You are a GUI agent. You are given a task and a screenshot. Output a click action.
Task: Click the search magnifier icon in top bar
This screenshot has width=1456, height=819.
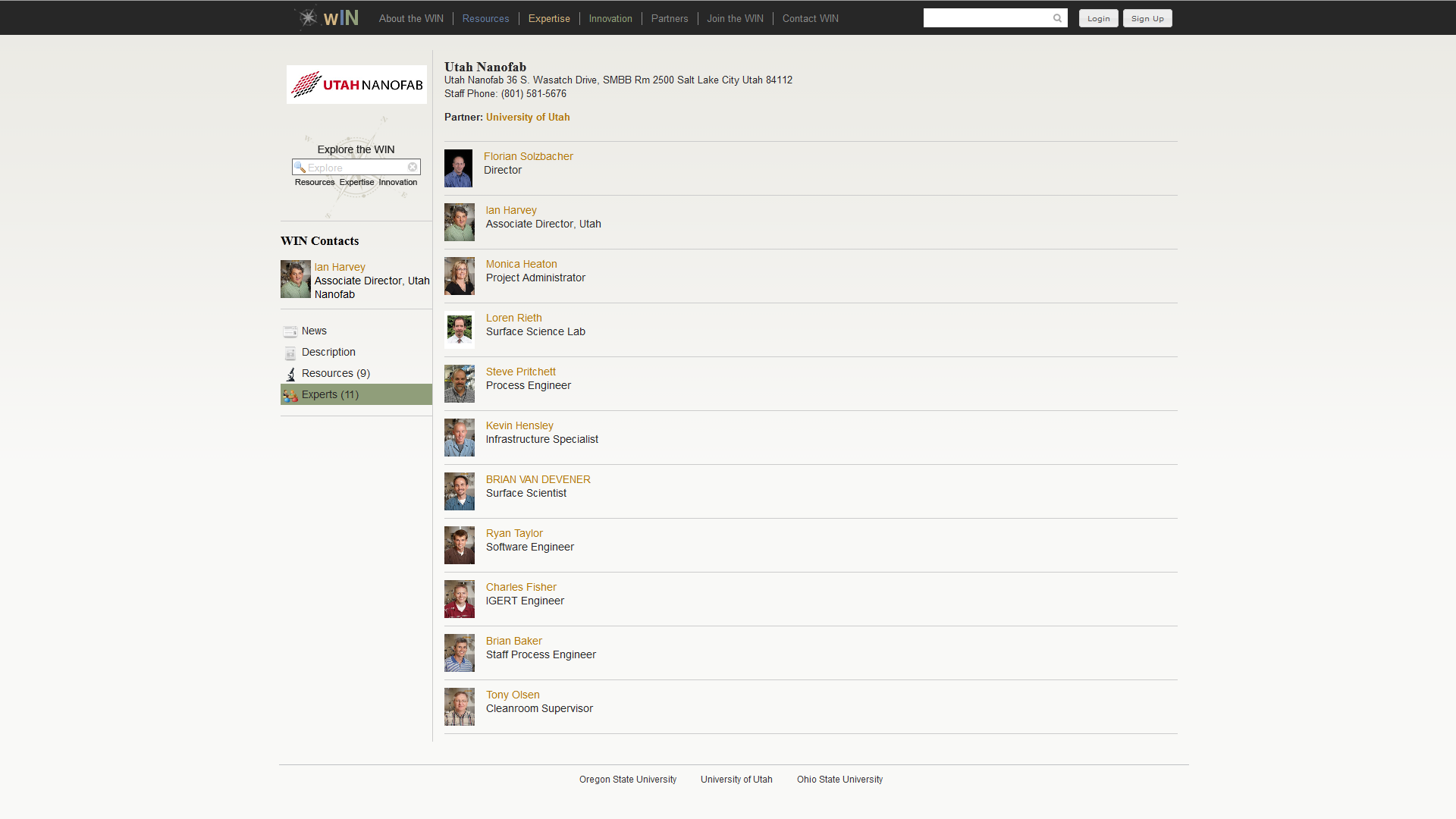click(1057, 18)
